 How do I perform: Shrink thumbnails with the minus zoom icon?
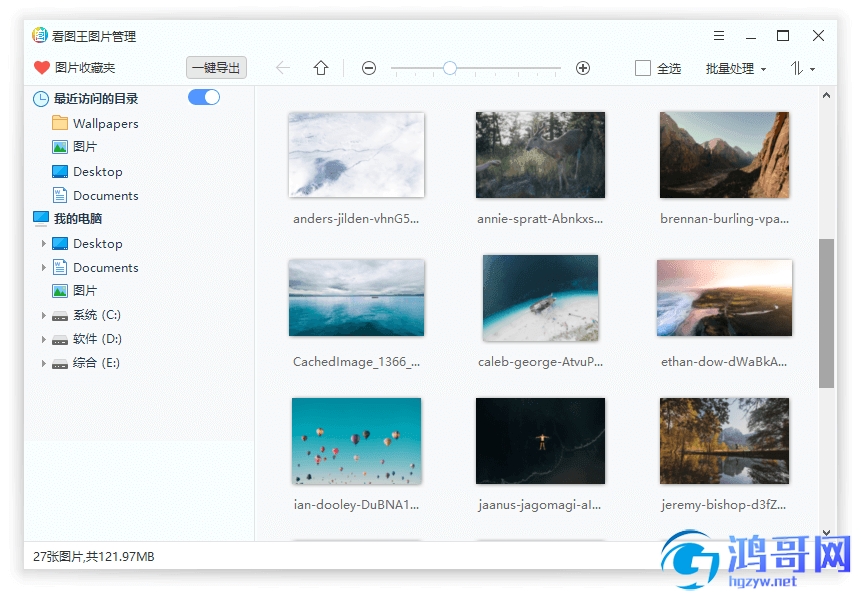tap(369, 68)
